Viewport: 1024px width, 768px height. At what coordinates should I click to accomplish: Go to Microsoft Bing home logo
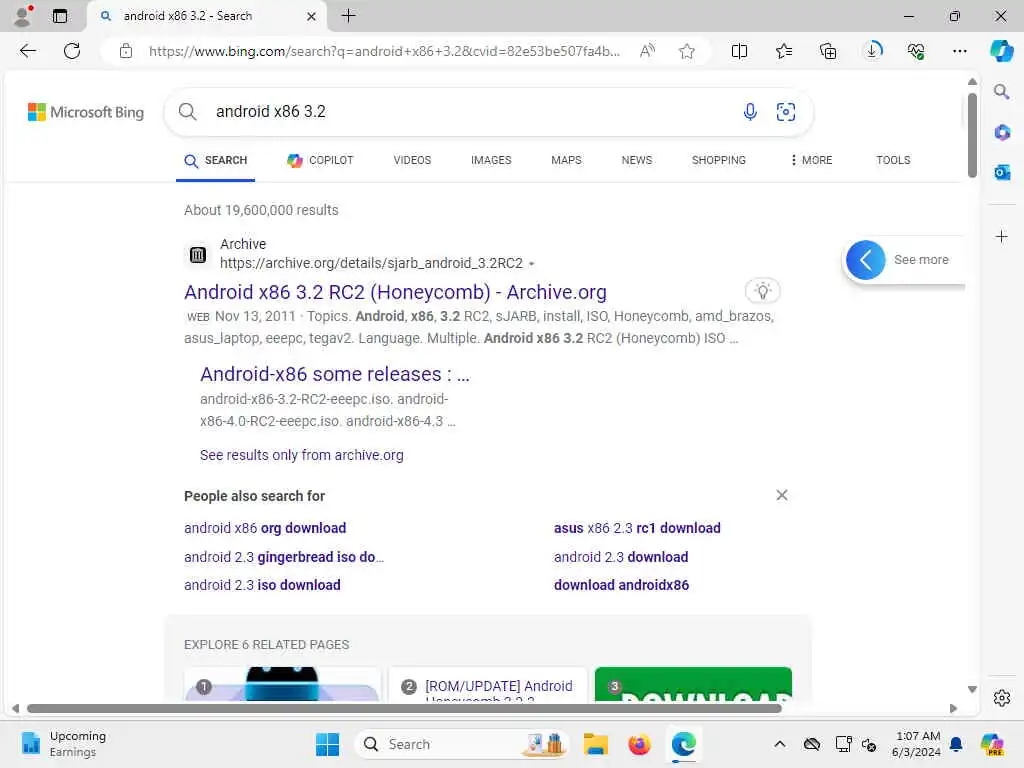click(86, 112)
